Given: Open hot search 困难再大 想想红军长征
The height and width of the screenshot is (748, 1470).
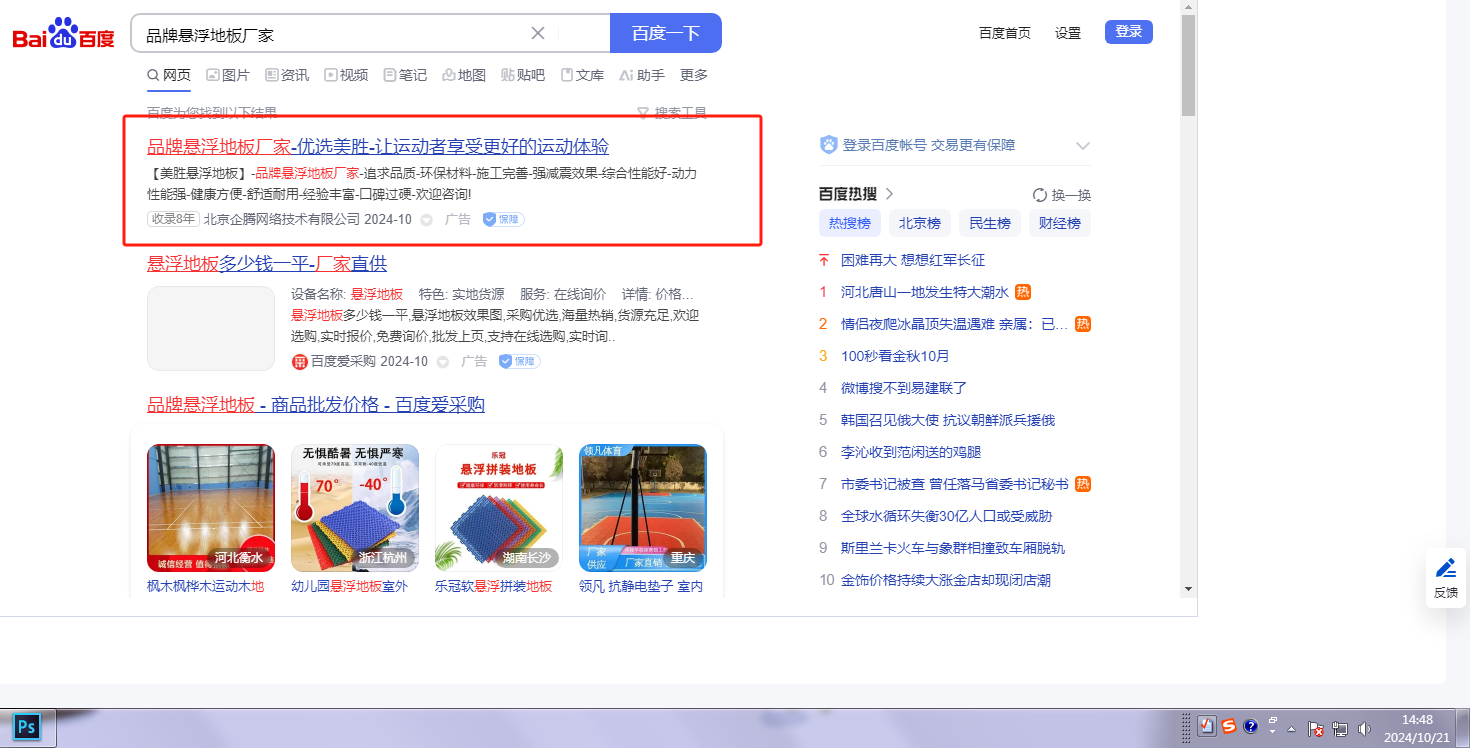Looking at the screenshot, I should pos(913,260).
